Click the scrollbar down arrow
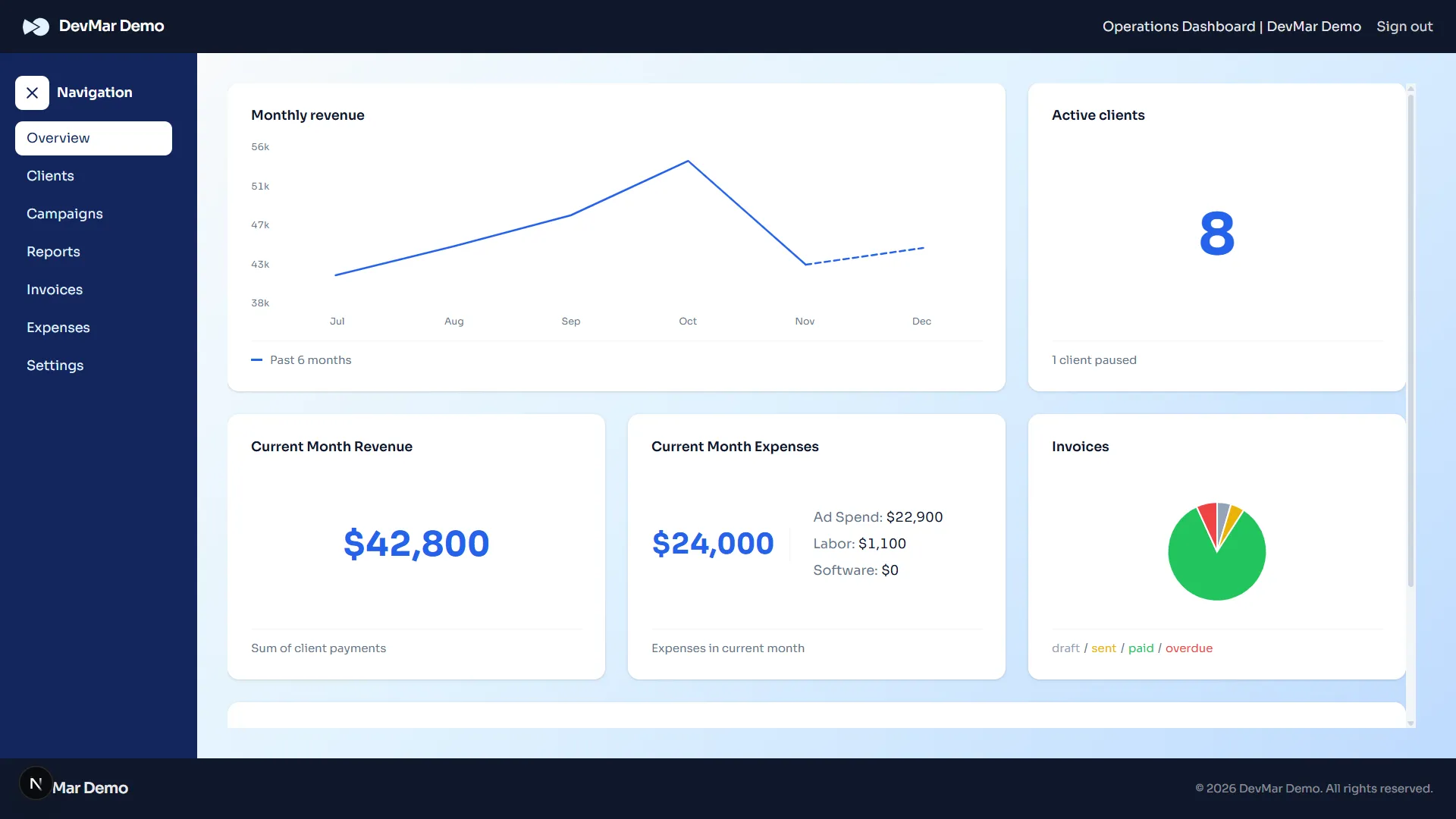Image resolution: width=1456 pixels, height=819 pixels. [1411, 722]
